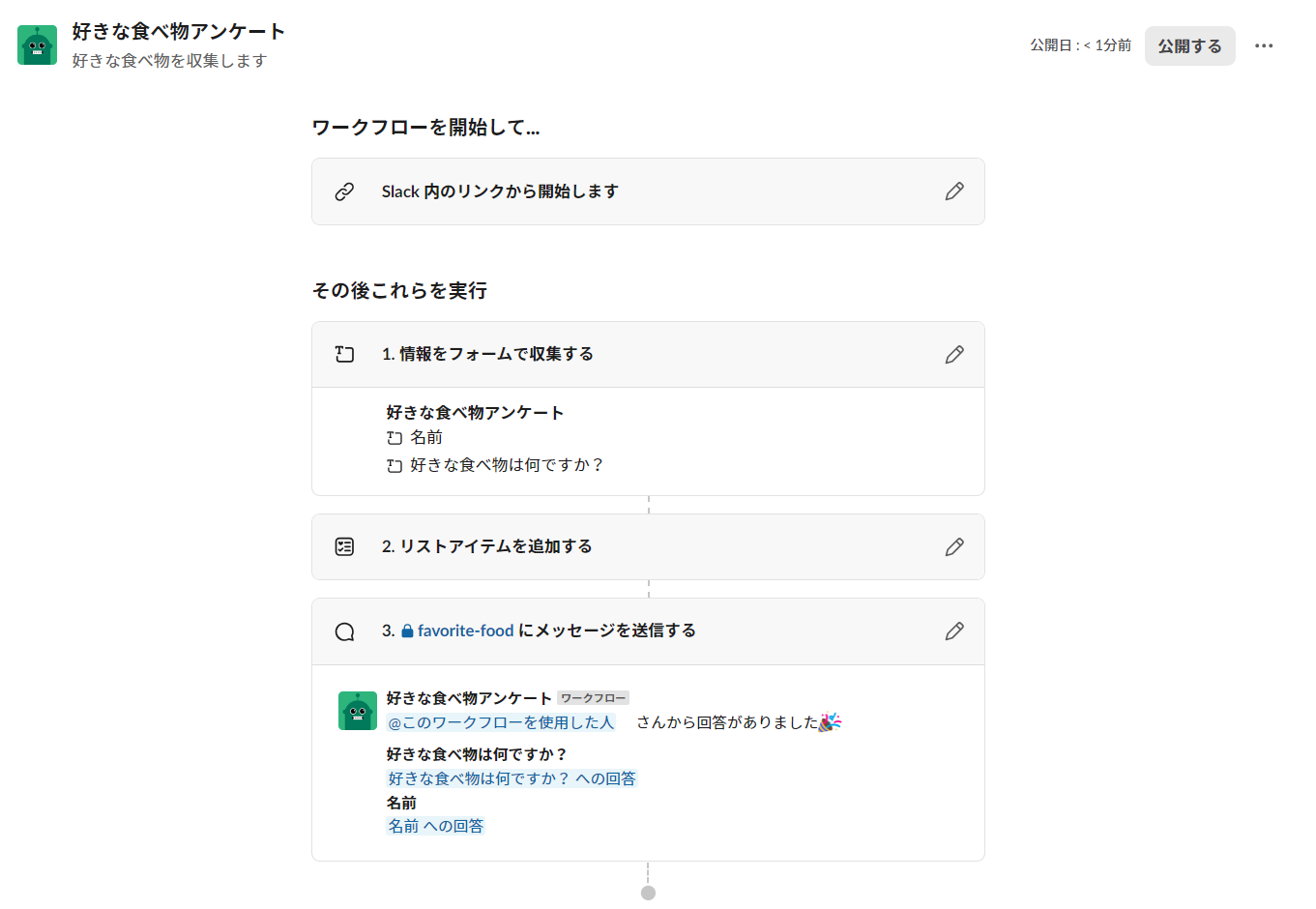Click the party popper emoji in message

pos(830,722)
